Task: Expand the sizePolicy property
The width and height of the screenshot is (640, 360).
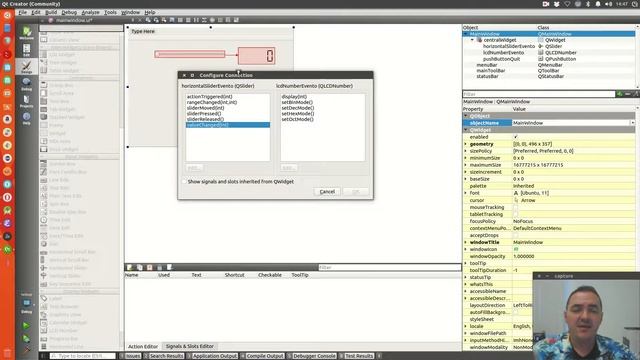Action: [x=466, y=151]
